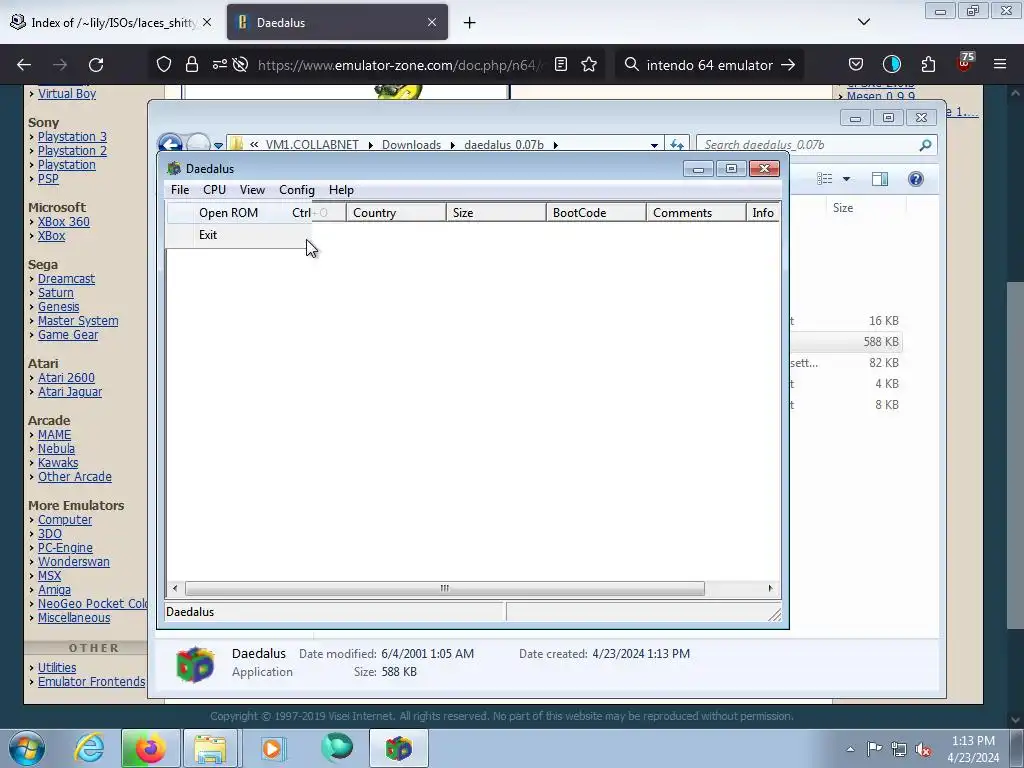Open the View menu in Daedalus
The image size is (1024, 768).
(252, 190)
